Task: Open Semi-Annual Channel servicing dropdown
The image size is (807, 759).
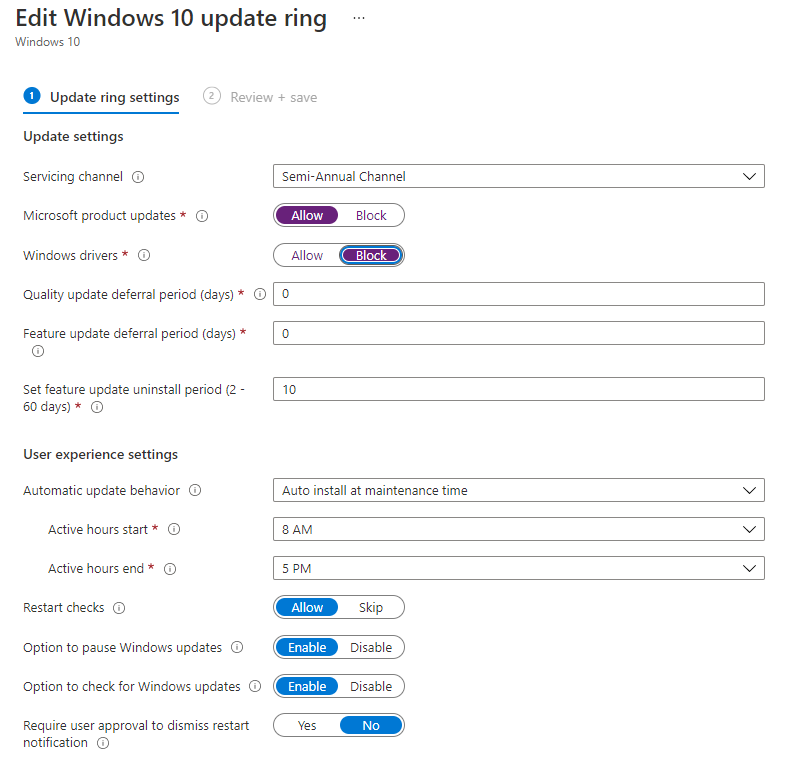Action: click(519, 176)
